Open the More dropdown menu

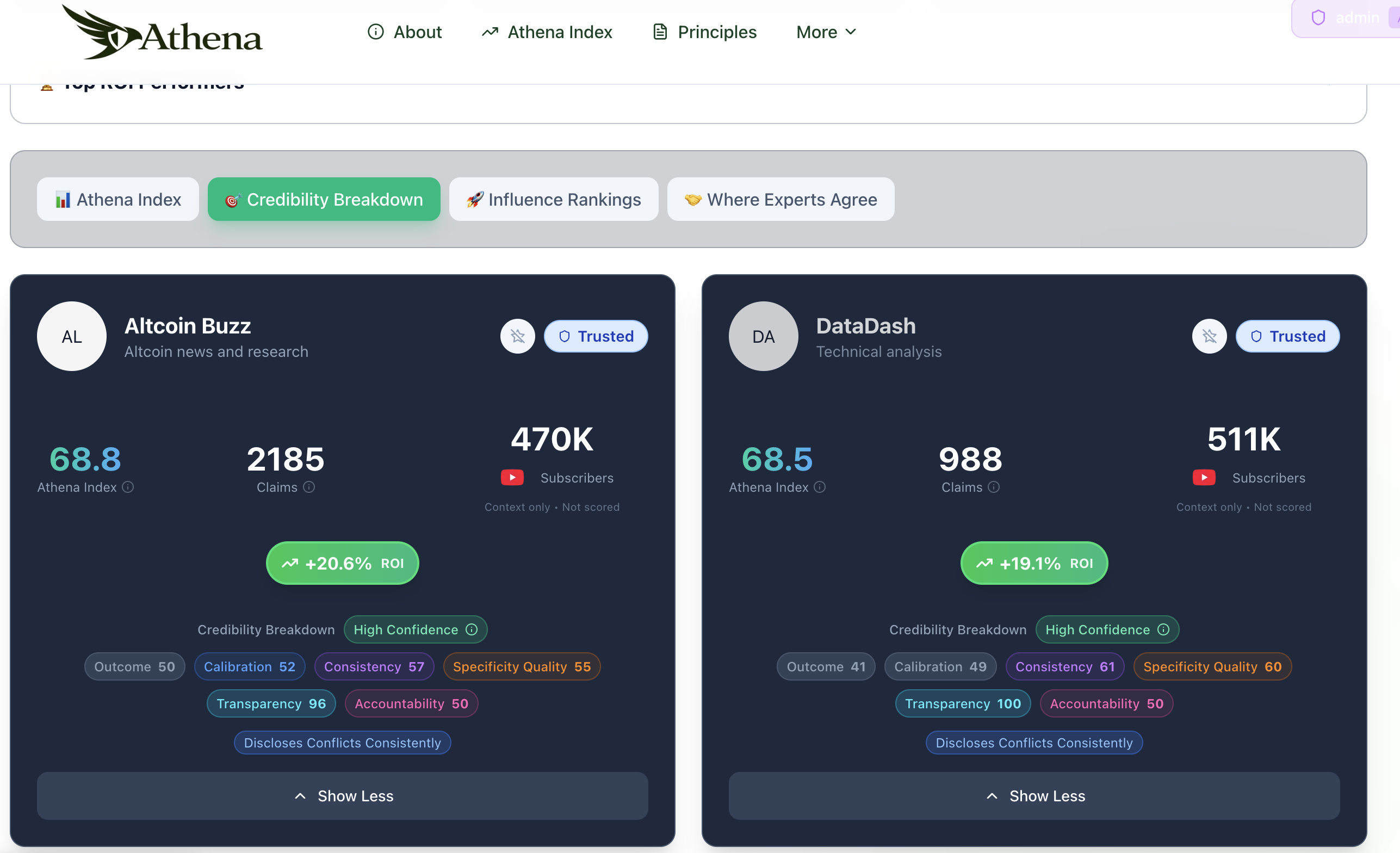tap(826, 33)
